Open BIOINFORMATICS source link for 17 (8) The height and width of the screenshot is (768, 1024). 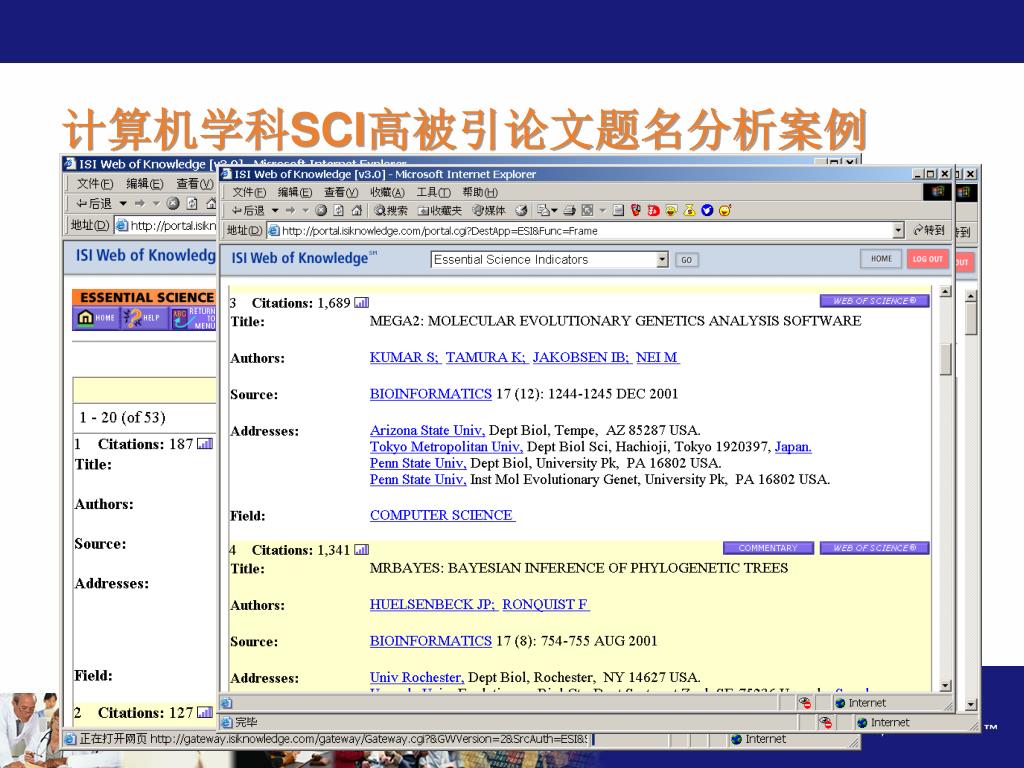click(x=430, y=641)
